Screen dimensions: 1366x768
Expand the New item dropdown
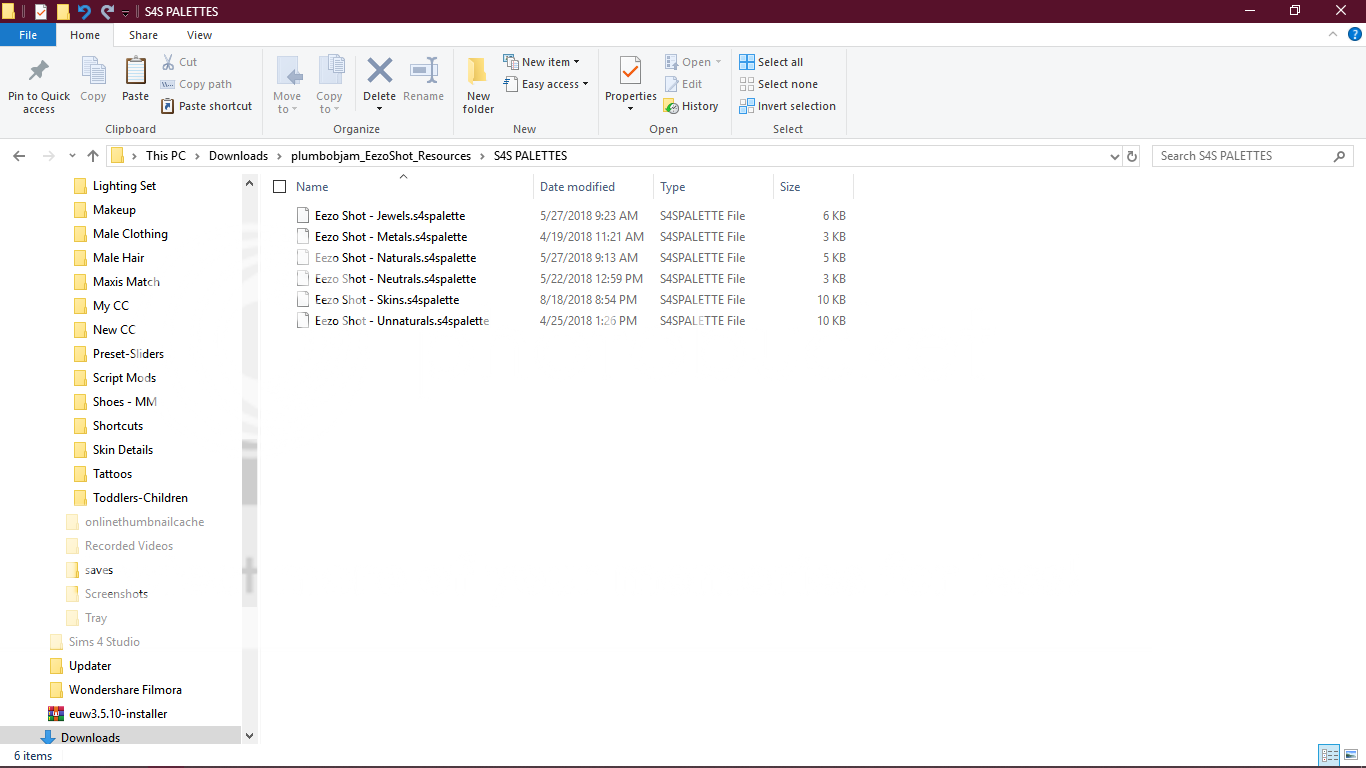(541, 62)
